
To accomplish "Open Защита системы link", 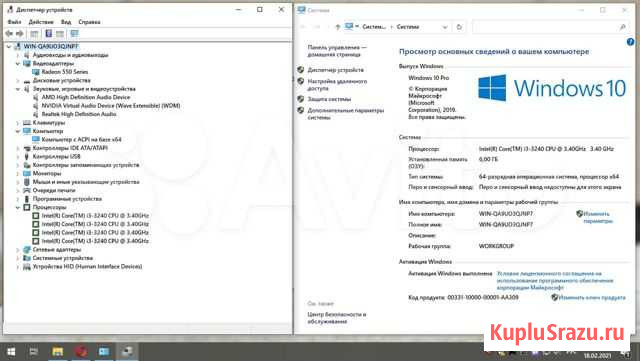I will [329, 99].
